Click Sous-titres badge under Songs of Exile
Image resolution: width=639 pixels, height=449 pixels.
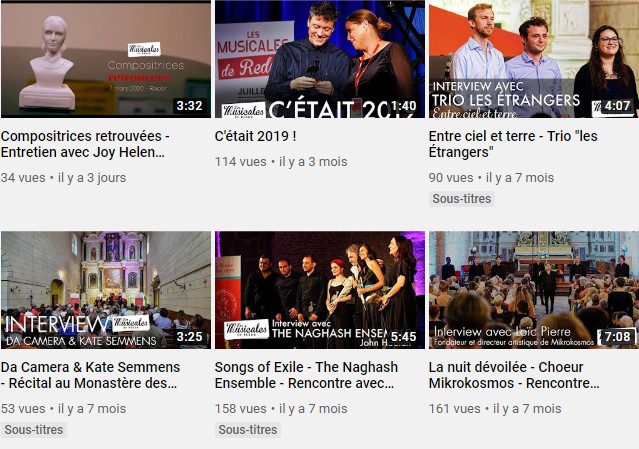pyautogui.click(x=248, y=430)
